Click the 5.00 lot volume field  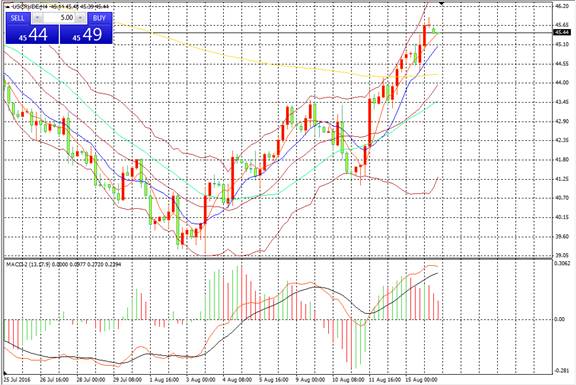60,18
